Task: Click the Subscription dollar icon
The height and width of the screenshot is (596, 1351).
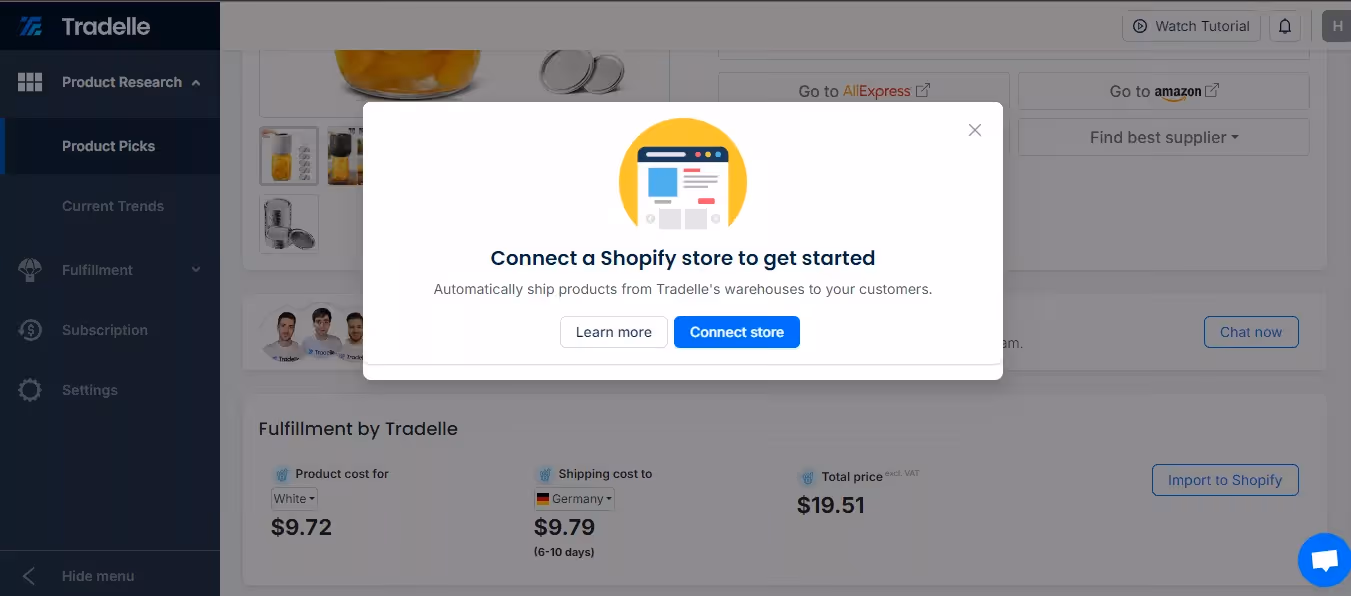Action: tap(30, 330)
